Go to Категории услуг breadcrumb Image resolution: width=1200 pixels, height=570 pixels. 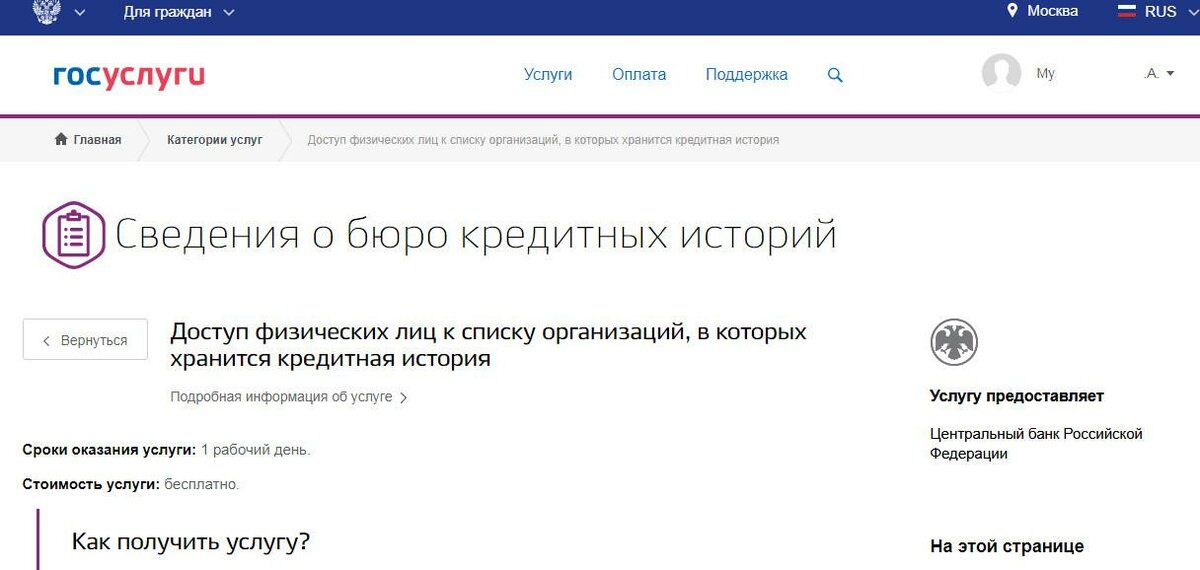tap(215, 140)
